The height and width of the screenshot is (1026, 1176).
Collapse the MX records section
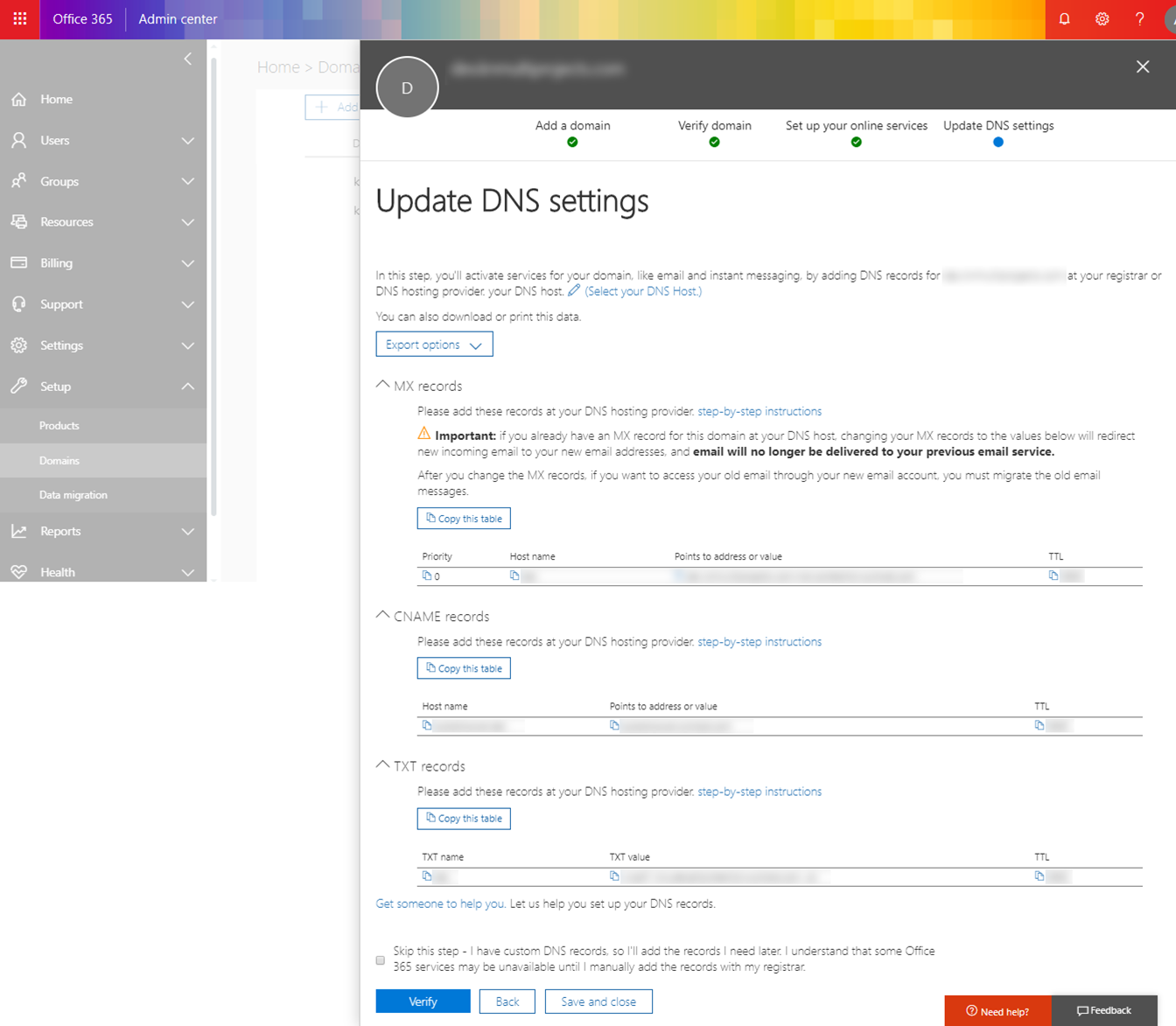(382, 386)
